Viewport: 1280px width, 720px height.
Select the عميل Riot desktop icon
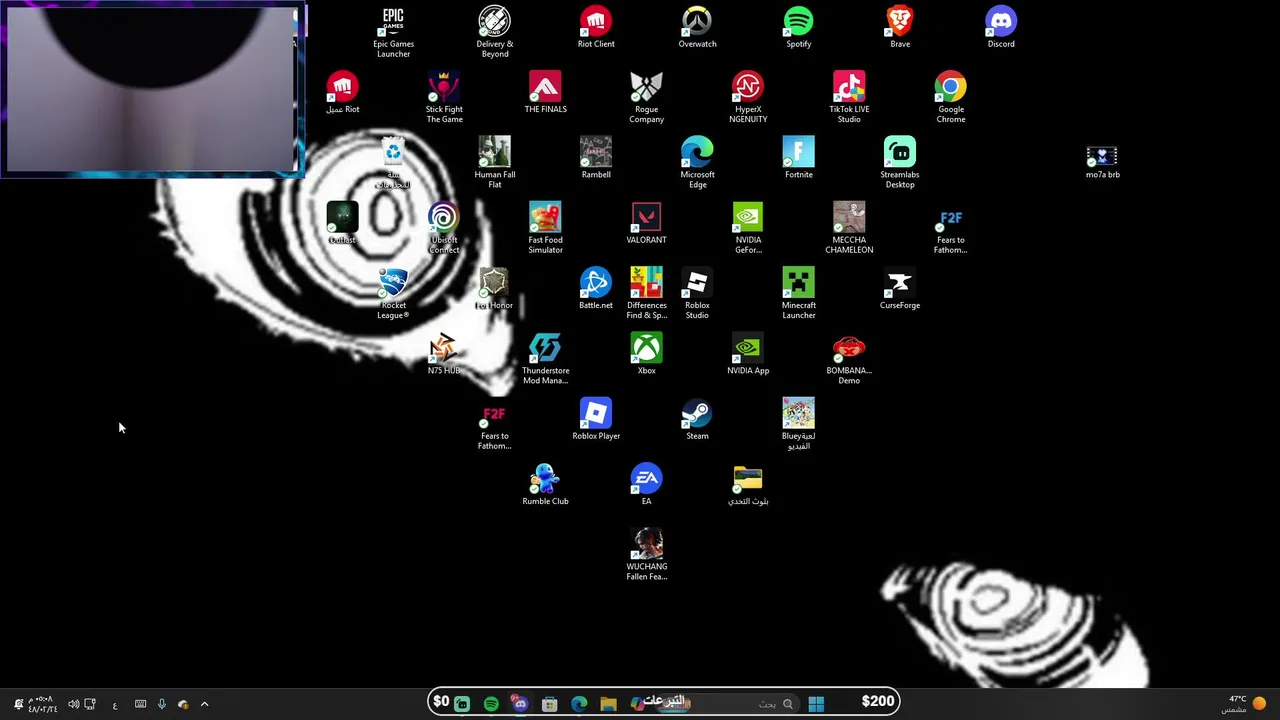(342, 93)
